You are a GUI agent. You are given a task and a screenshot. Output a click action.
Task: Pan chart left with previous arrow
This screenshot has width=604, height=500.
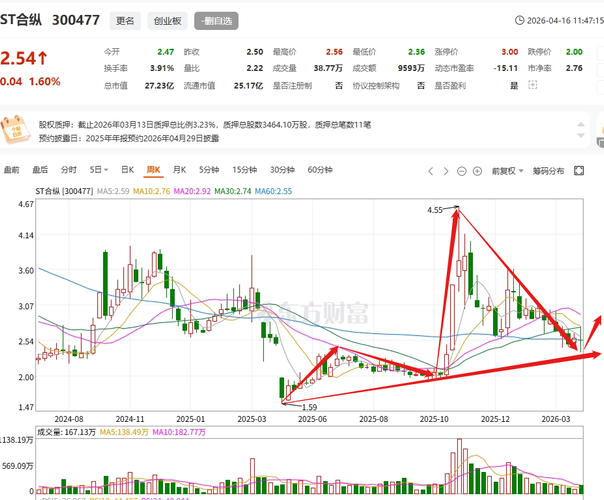click(431, 171)
